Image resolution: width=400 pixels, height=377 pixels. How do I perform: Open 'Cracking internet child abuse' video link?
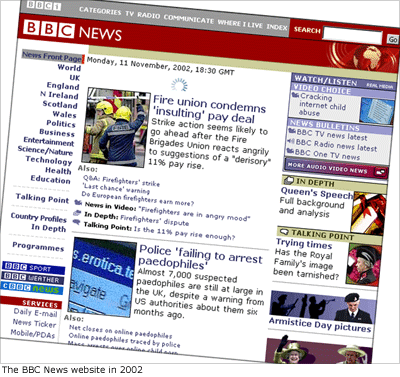click(x=322, y=105)
